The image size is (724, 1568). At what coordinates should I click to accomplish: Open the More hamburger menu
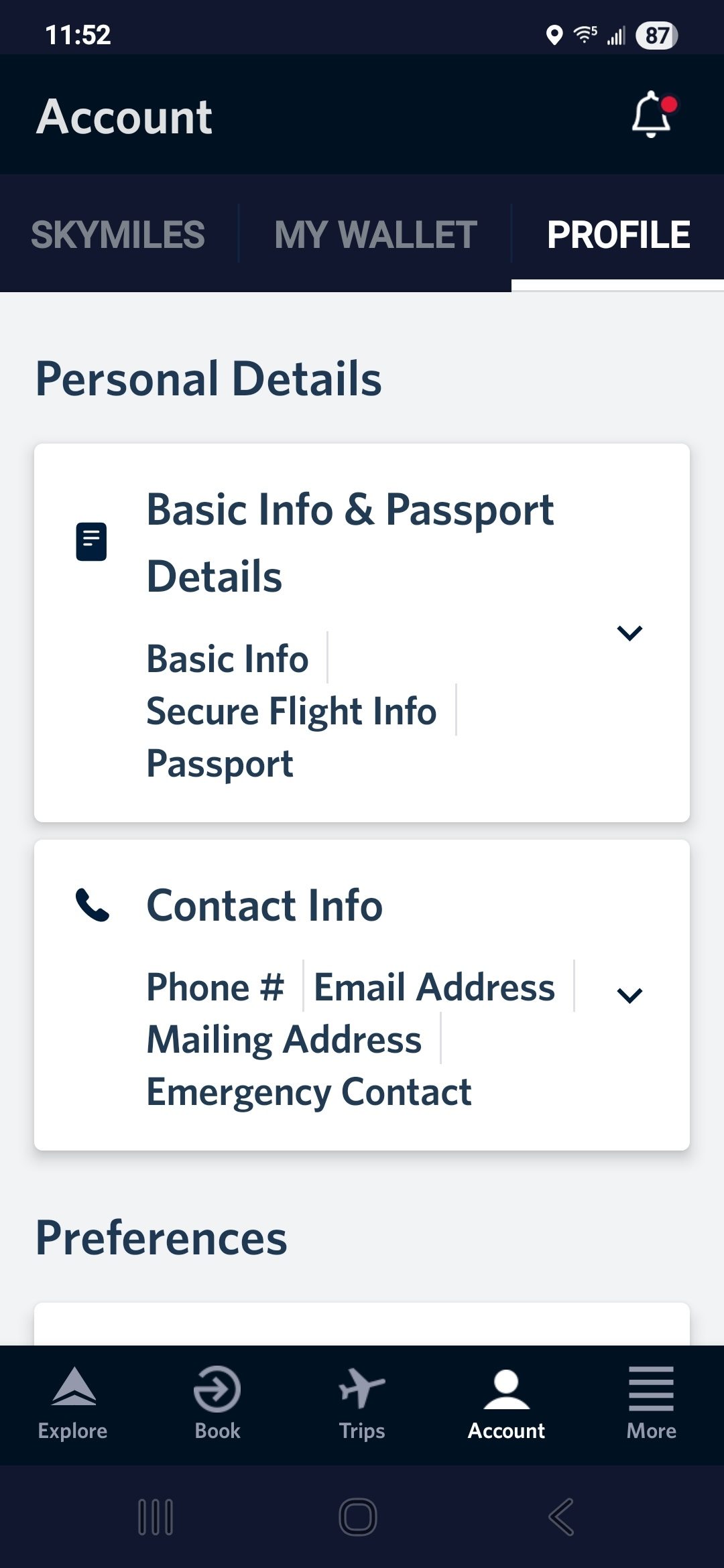[651, 1388]
